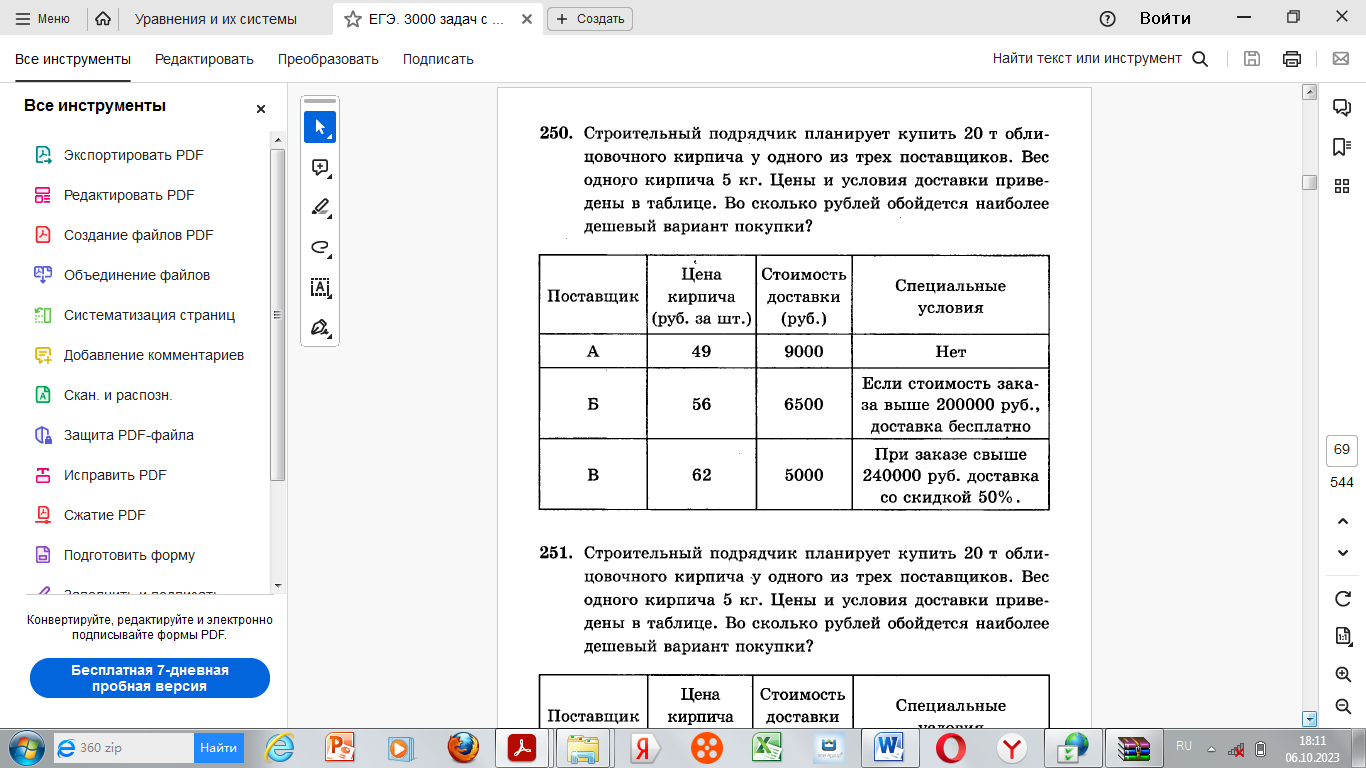The height and width of the screenshot is (768, 1366).
Task: Open Excel from the taskbar
Action: coord(766,747)
